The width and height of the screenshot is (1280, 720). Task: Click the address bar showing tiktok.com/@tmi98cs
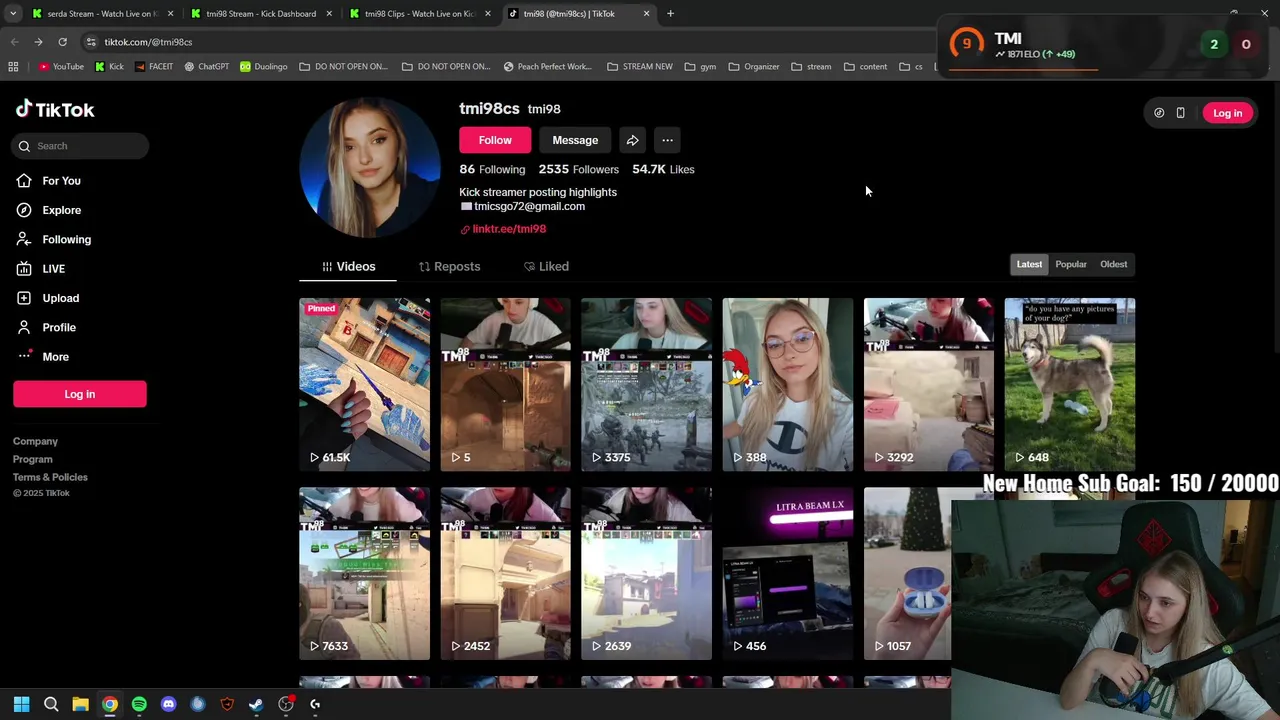click(x=500, y=42)
